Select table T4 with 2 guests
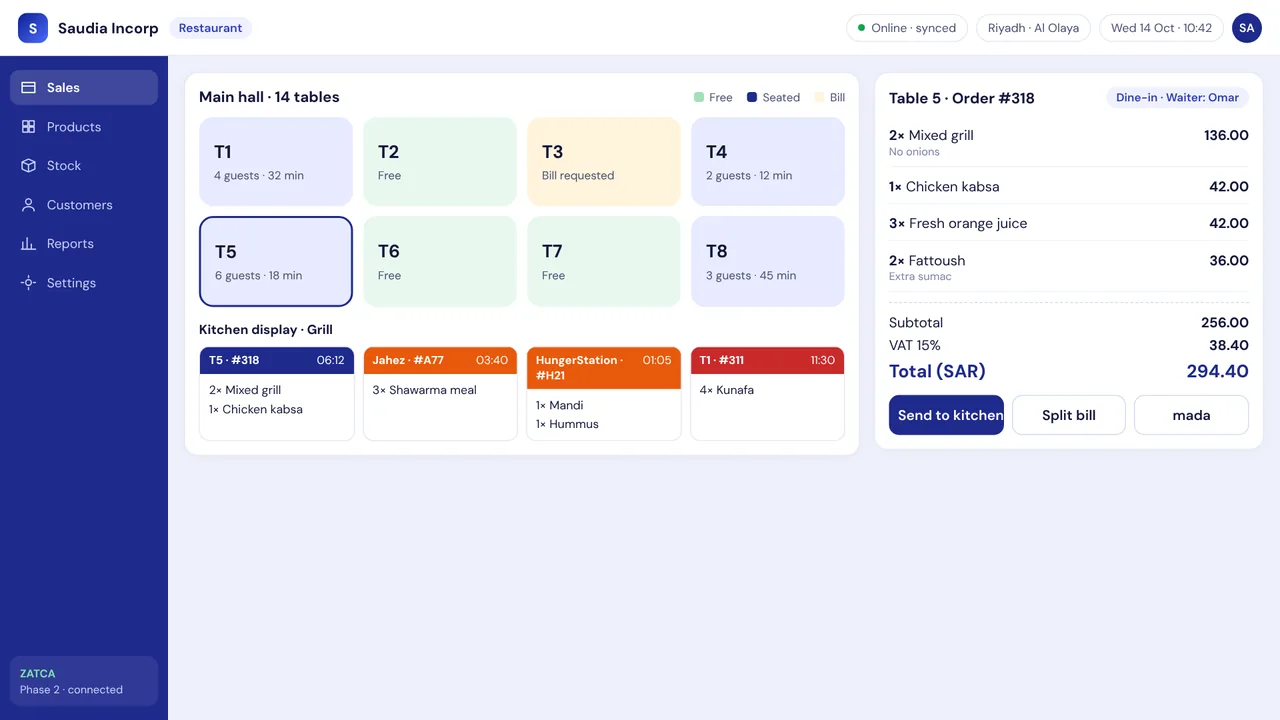This screenshot has height=720, width=1280. pos(768,162)
